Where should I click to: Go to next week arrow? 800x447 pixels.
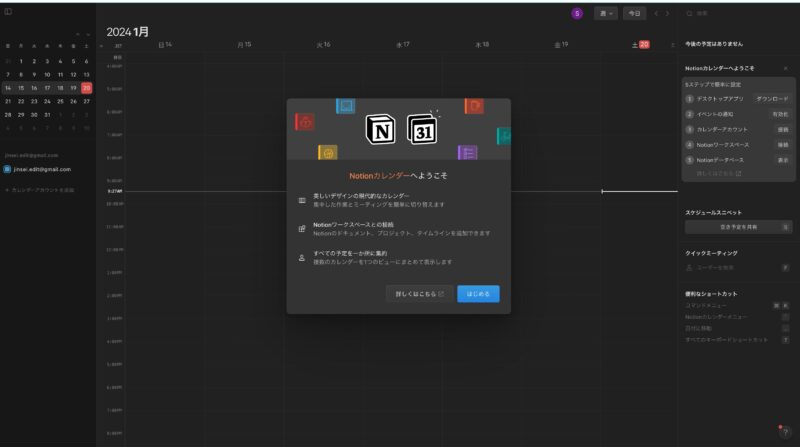(667, 13)
